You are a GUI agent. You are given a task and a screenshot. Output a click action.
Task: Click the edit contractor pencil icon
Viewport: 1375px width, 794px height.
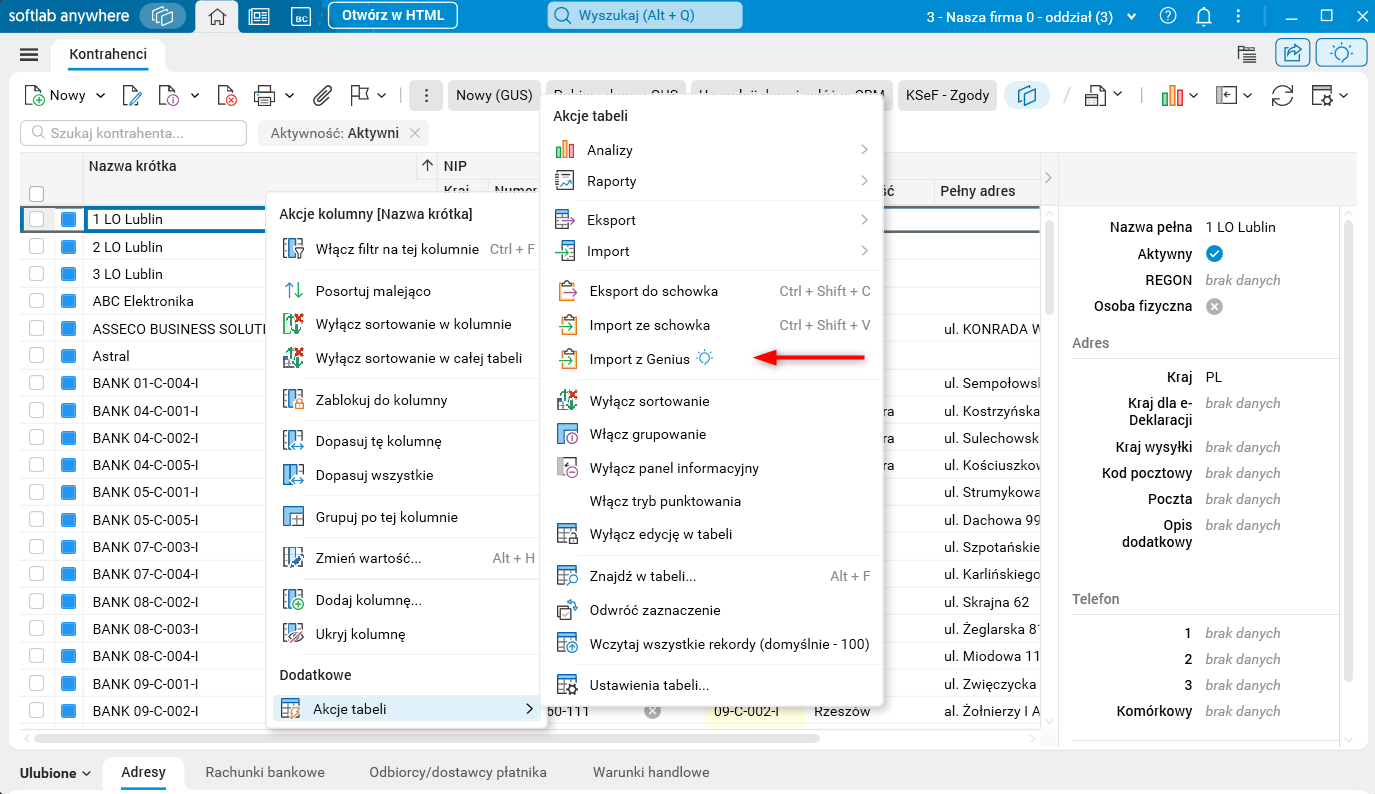[131, 96]
